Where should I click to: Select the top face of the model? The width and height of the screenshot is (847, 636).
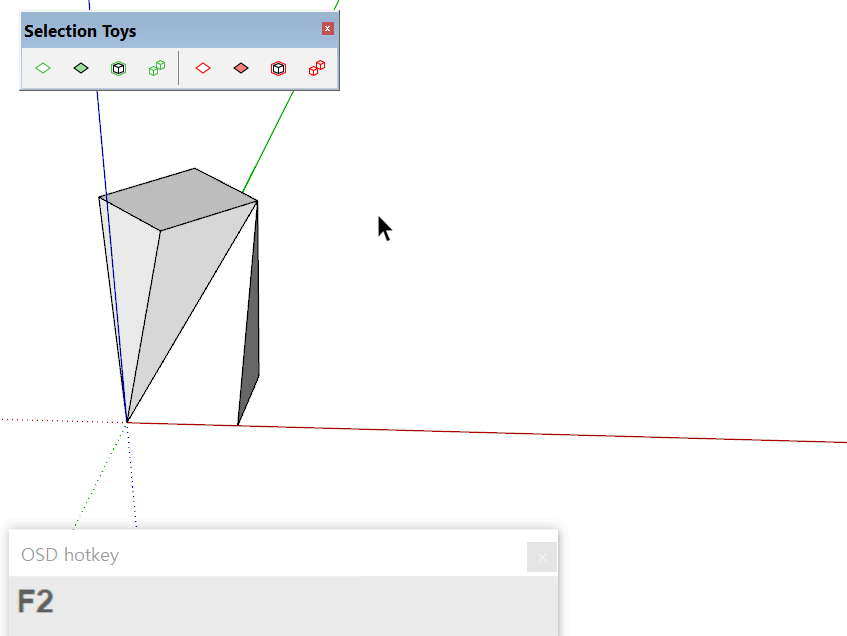[x=178, y=200]
